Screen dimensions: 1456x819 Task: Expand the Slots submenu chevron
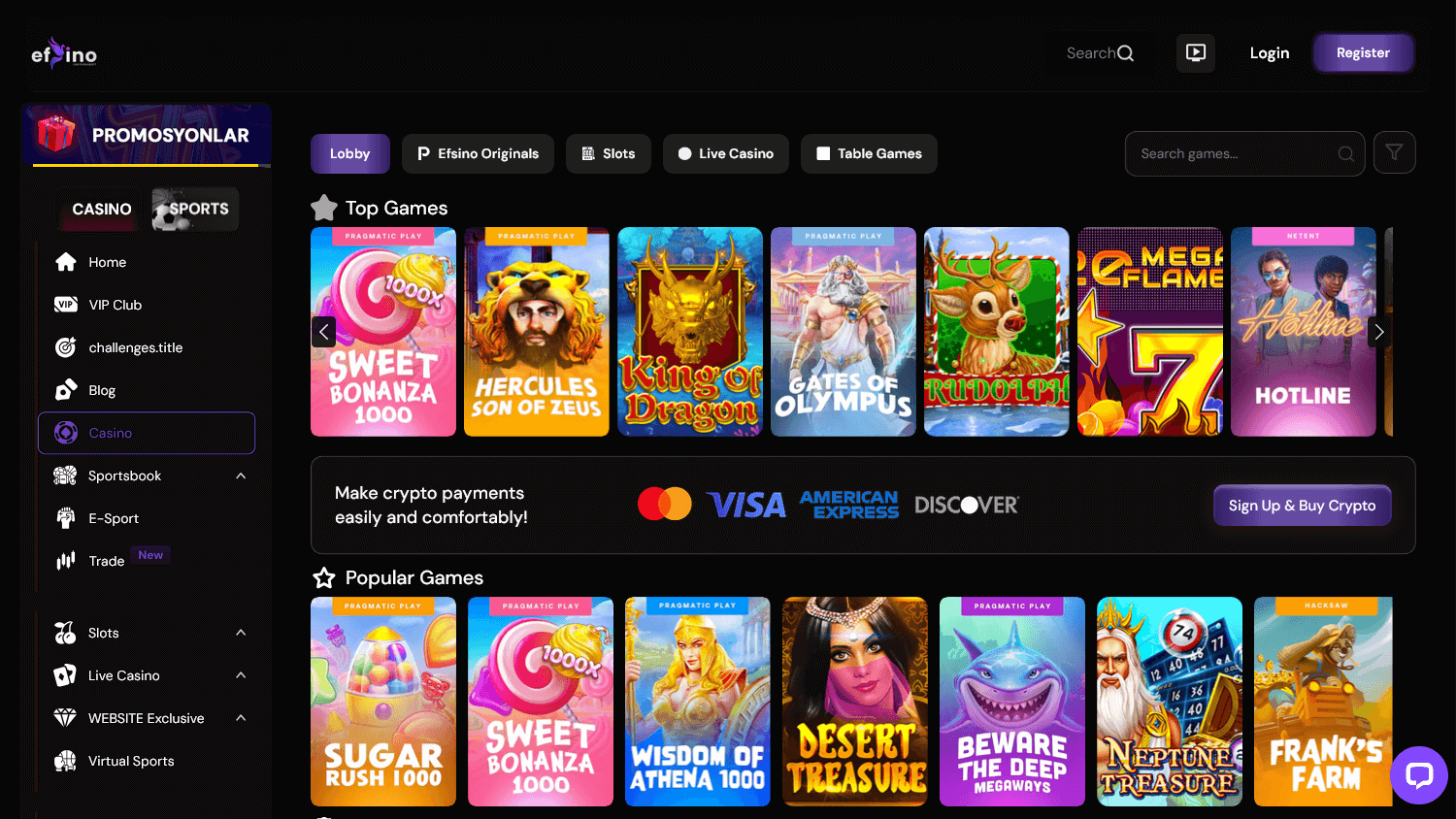241,633
